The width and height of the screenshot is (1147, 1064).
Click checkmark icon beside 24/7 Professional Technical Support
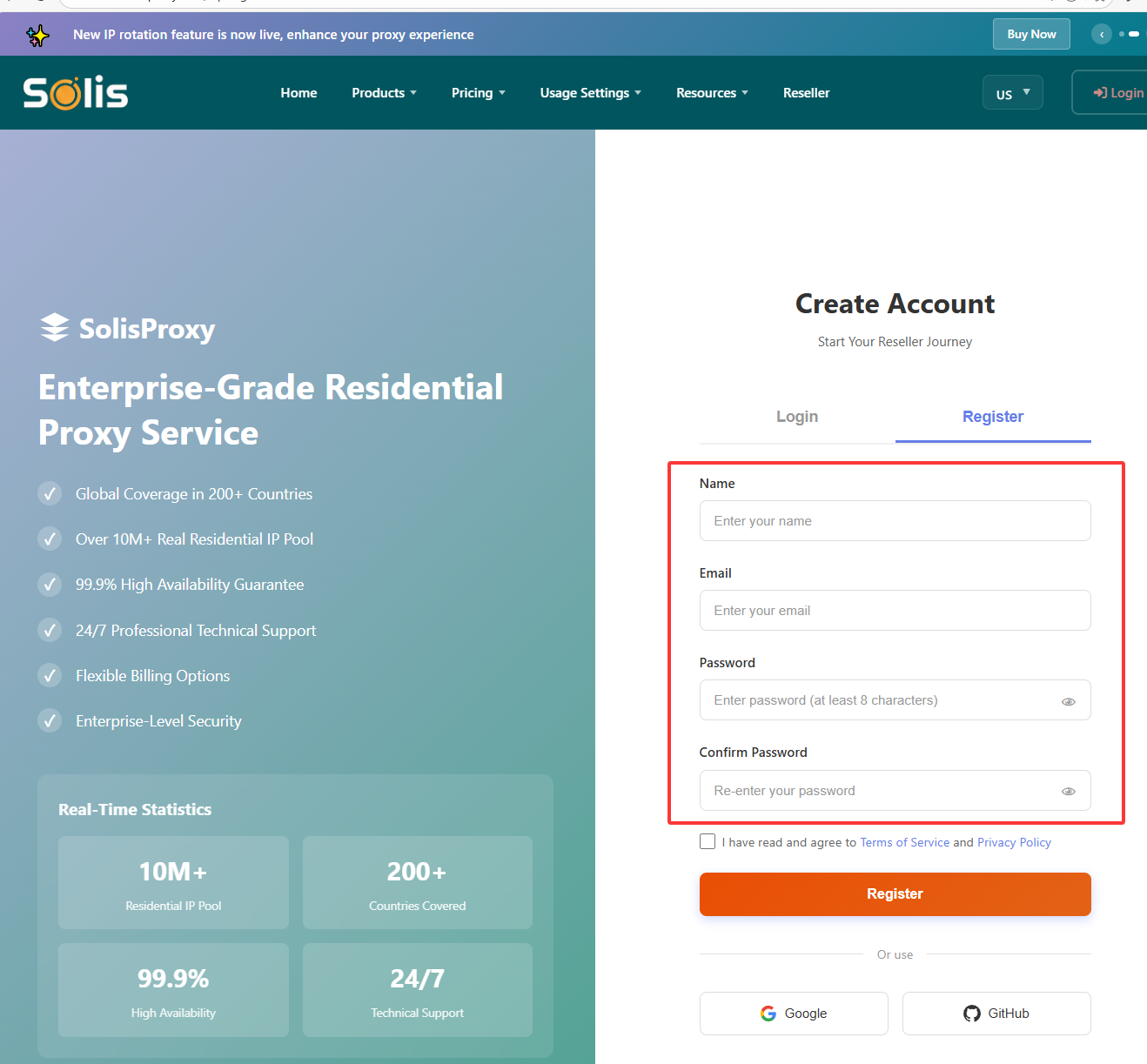coord(50,630)
